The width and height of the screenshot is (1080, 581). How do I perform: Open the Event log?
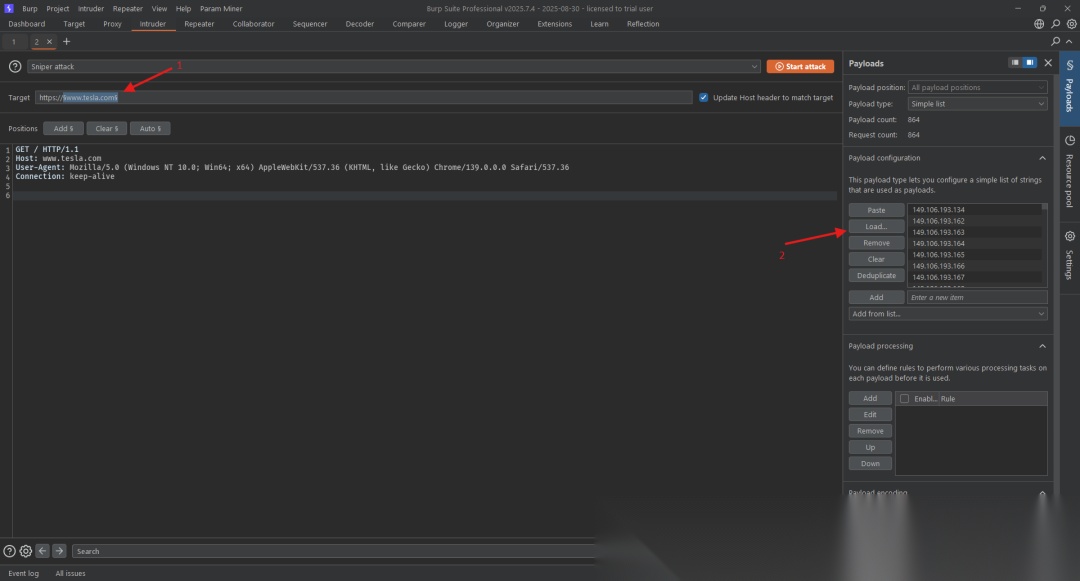23,573
